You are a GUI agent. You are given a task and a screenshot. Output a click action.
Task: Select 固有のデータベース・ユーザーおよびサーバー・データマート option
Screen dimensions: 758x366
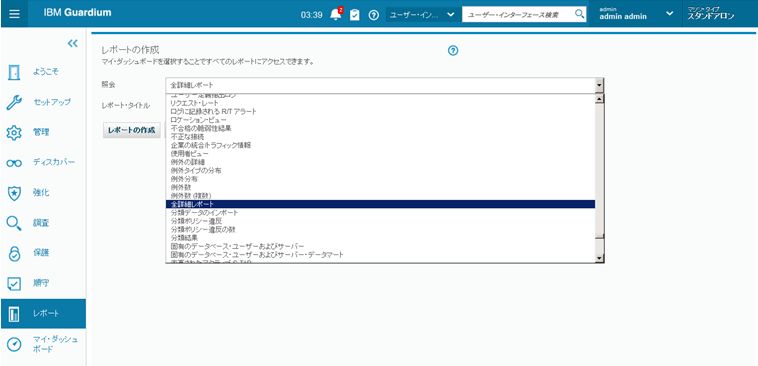[380, 255]
